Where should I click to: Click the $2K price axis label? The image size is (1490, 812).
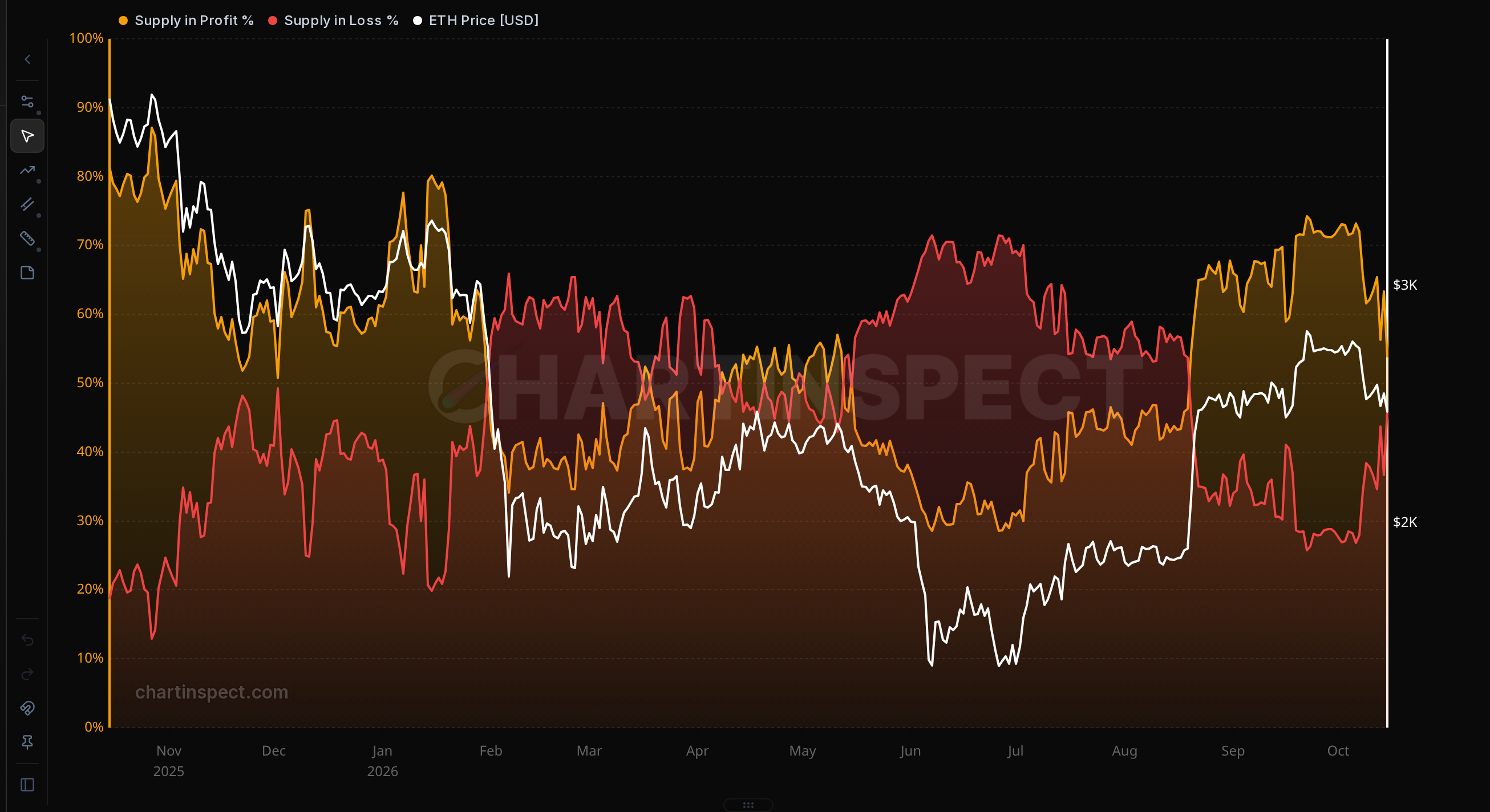1404,522
